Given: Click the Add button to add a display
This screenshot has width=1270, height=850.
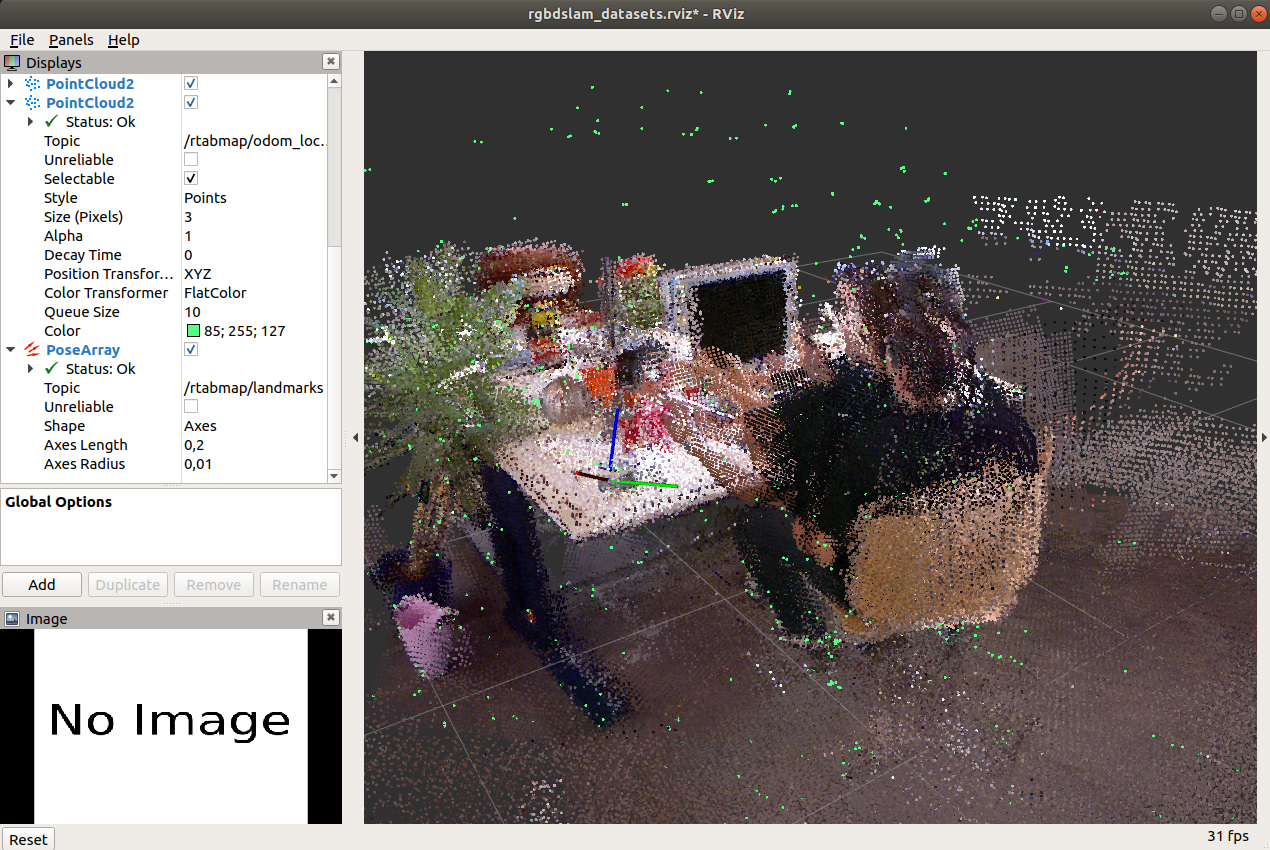Looking at the screenshot, I should pos(41,584).
